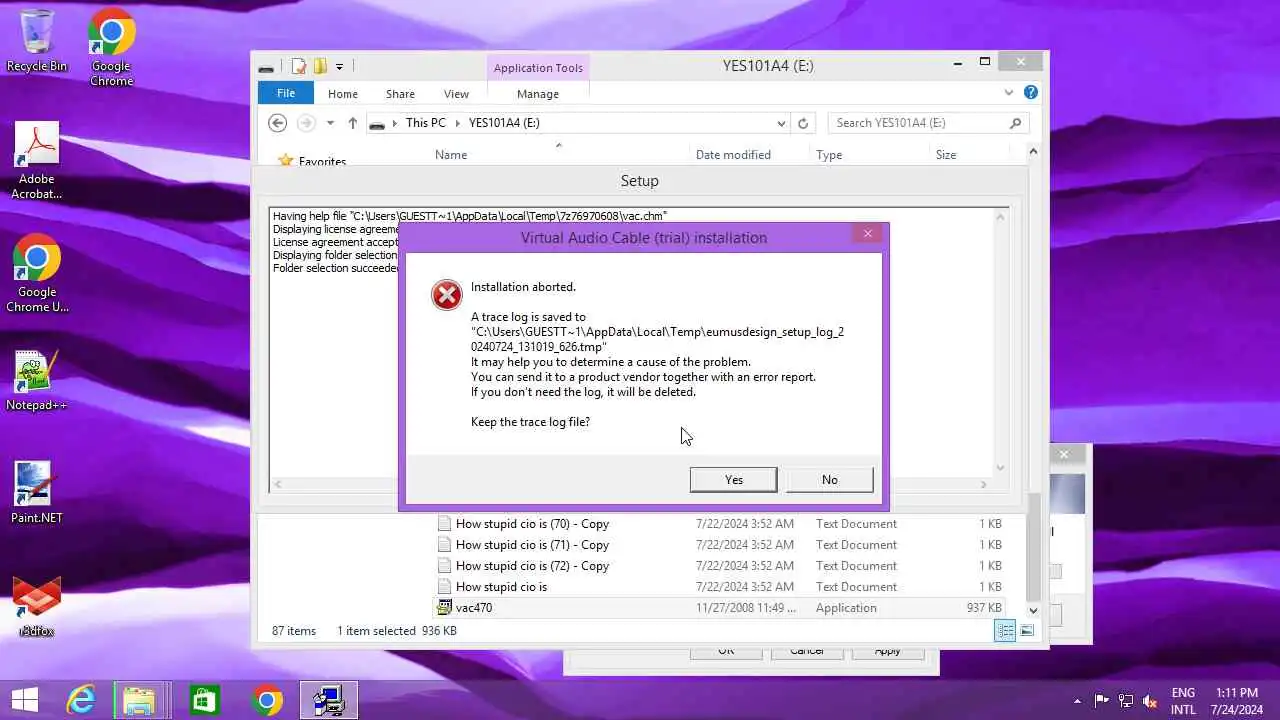Click Properties icon in Quick Access Toolbar
This screenshot has height=720, width=1280.
[299, 67]
